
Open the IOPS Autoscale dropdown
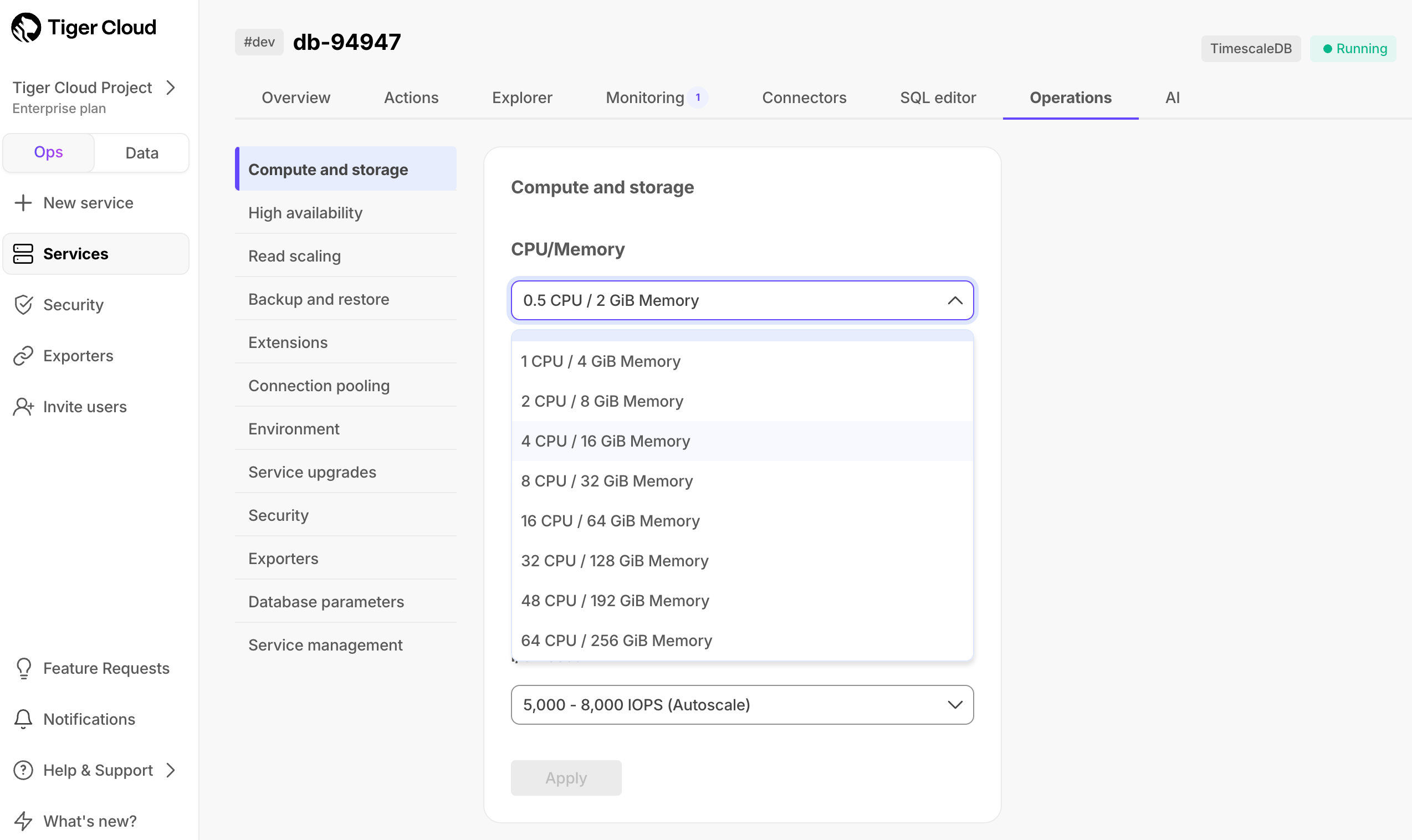pyautogui.click(x=741, y=705)
